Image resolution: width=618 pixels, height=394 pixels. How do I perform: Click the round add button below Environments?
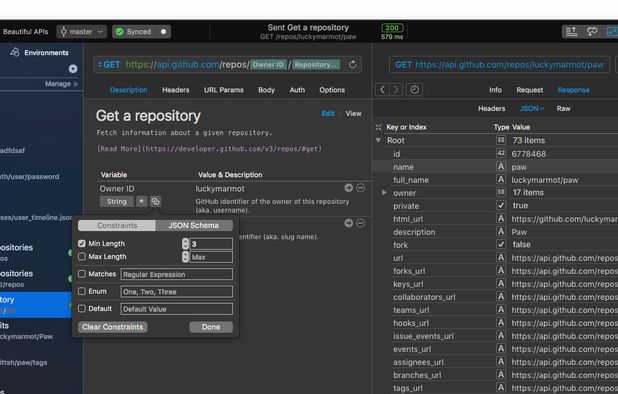tap(73, 69)
